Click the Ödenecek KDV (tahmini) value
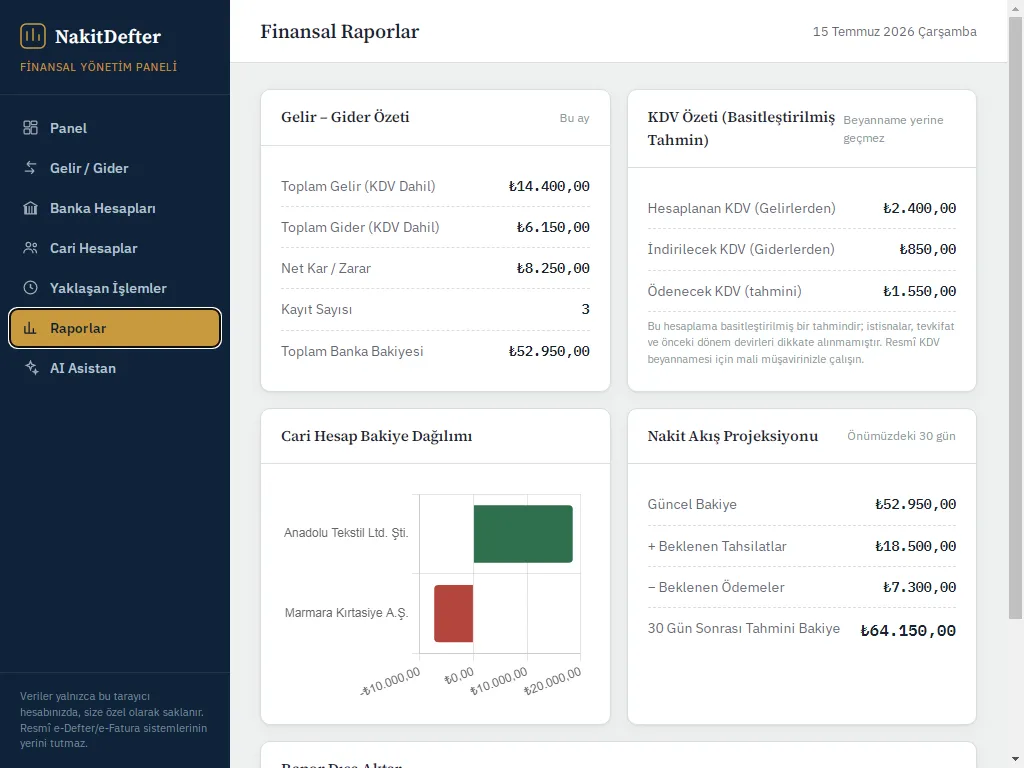The height and width of the screenshot is (768, 1024). click(x=920, y=291)
